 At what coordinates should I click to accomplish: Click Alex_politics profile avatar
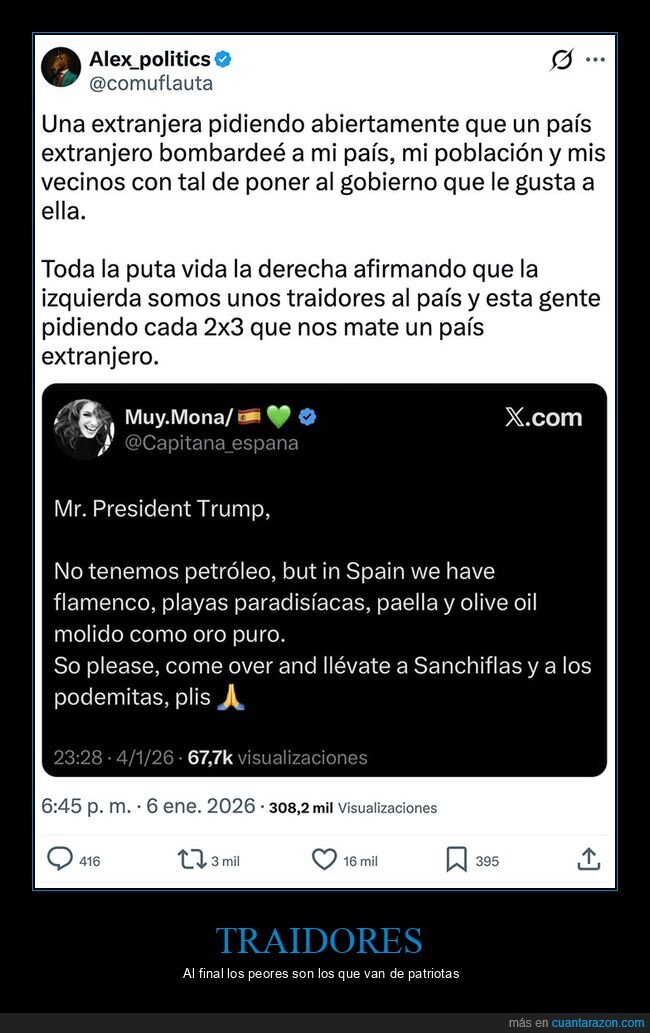coord(62,66)
